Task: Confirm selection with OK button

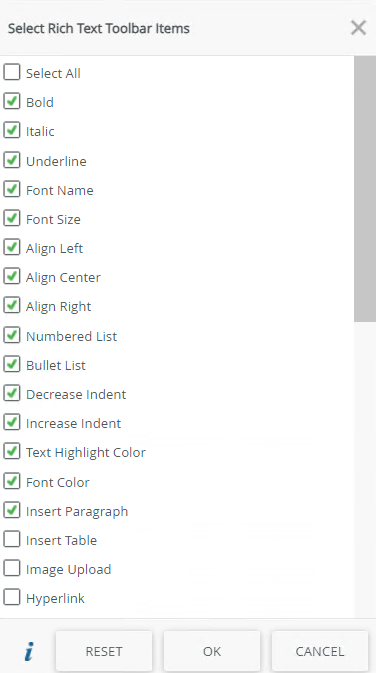Action: pos(212,651)
